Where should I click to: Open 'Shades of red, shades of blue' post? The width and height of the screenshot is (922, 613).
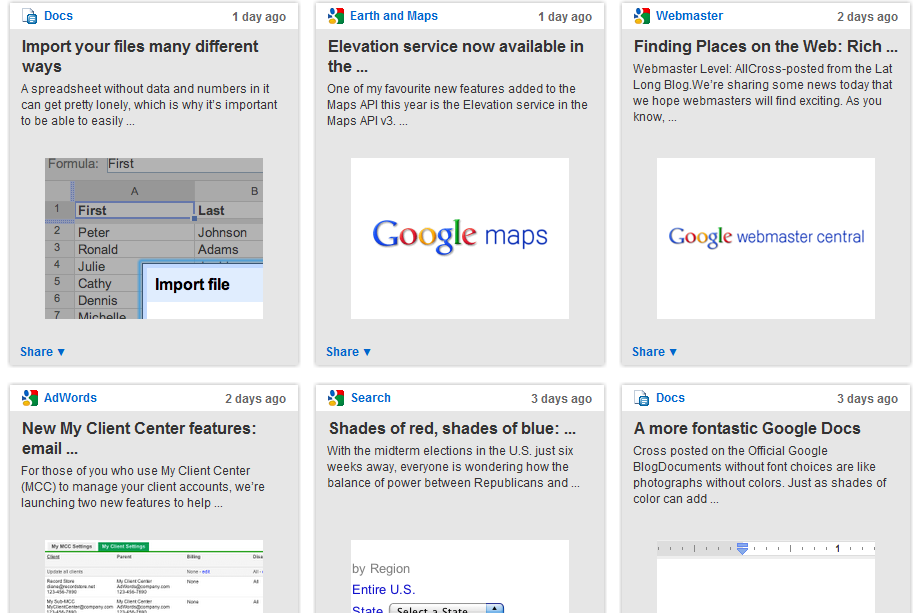click(452, 428)
